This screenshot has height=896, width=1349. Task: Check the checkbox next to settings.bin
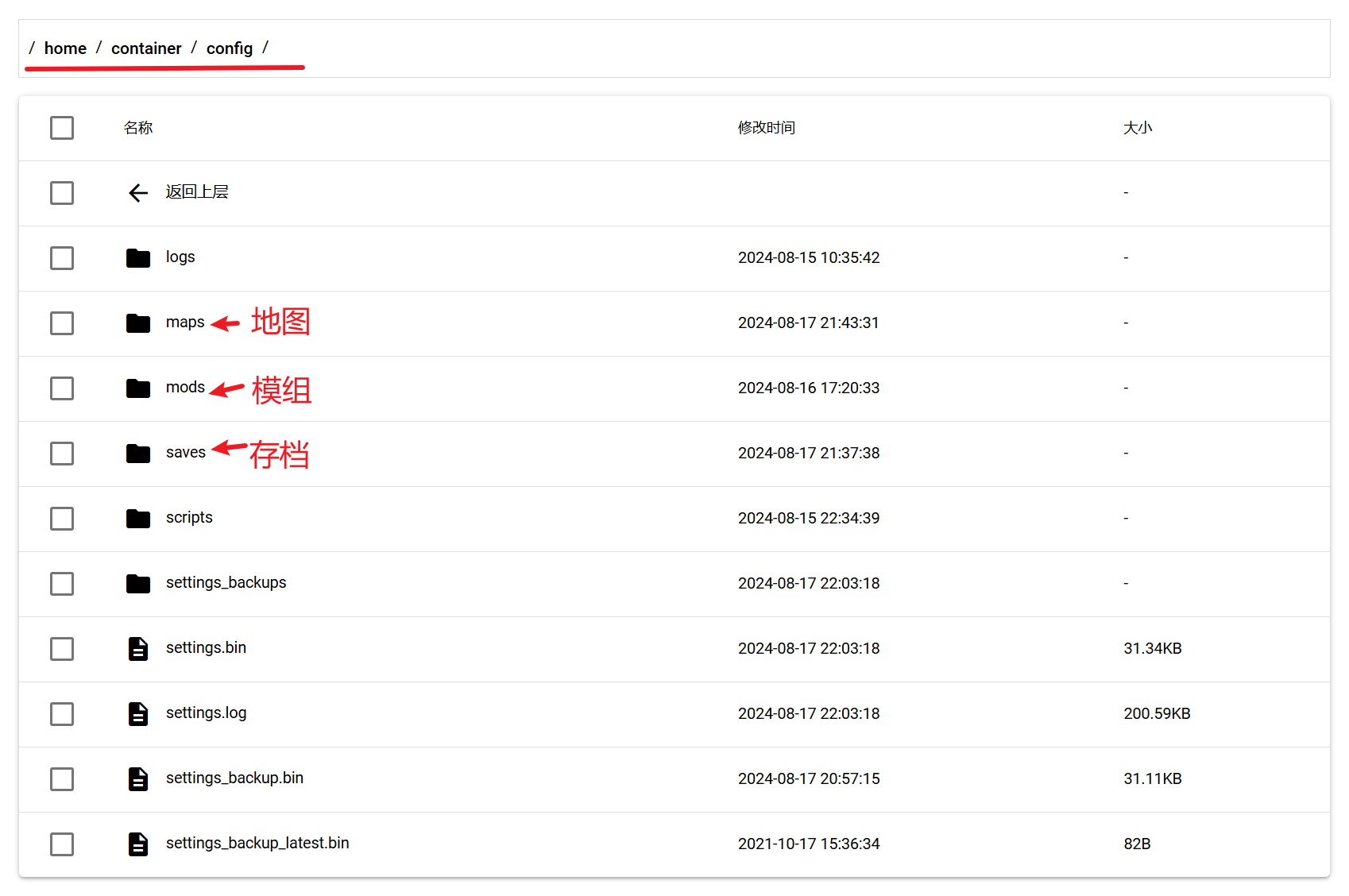(62, 648)
